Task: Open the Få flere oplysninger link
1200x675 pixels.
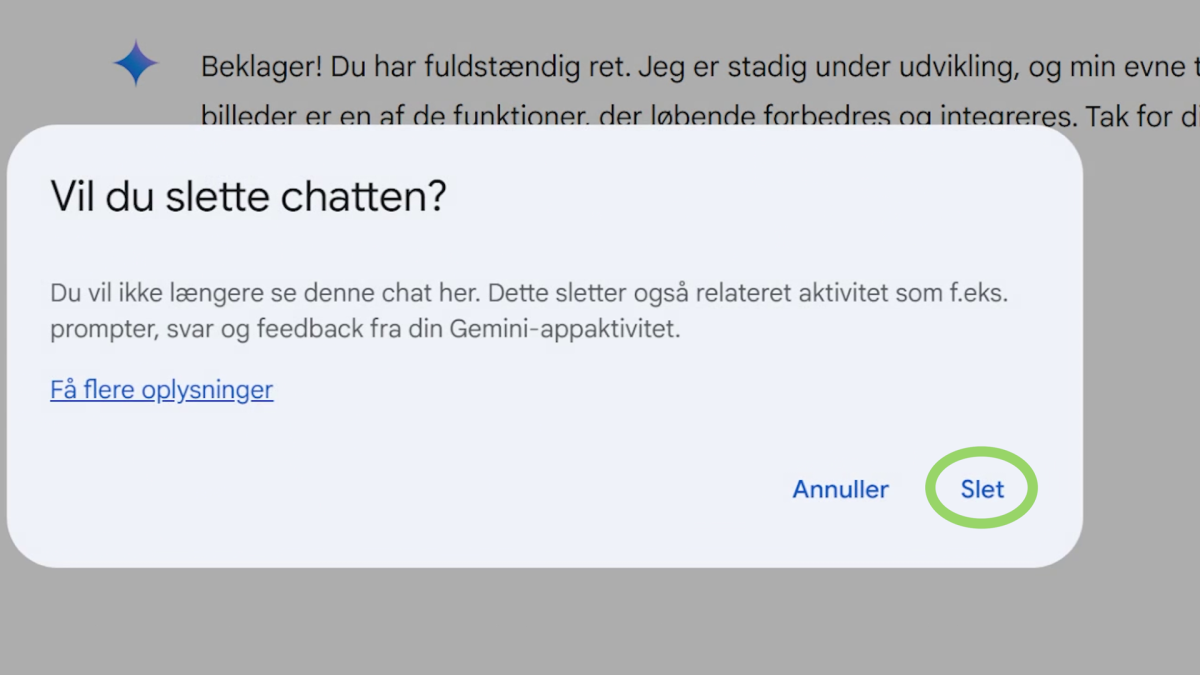Action: click(161, 389)
